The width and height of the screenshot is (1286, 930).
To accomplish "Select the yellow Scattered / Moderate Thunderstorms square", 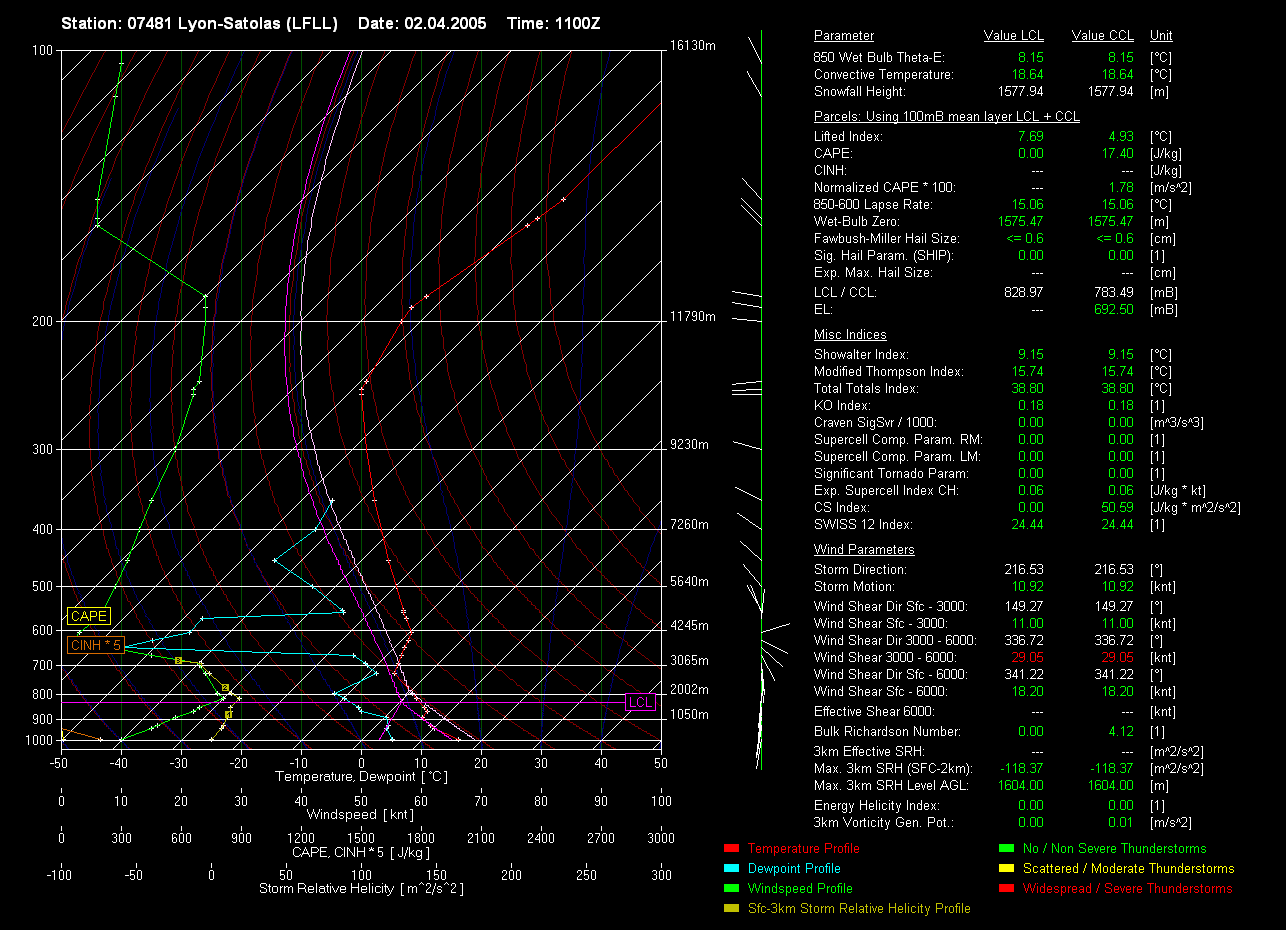I will pyautogui.click(x=1005, y=869).
